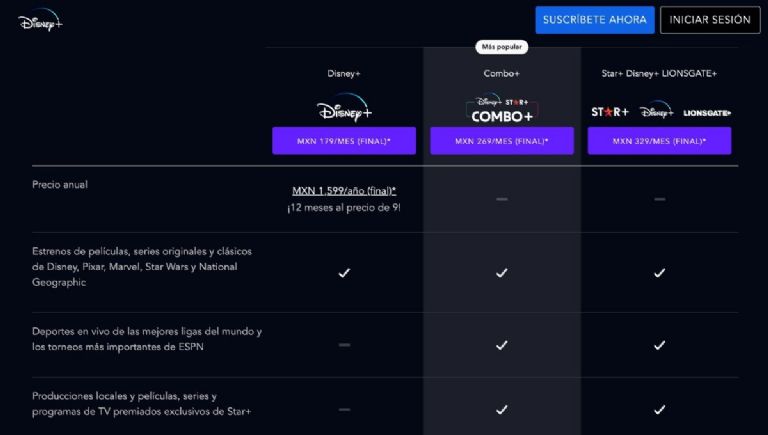The height and width of the screenshot is (435, 768).
Task: Click the Combo+ logo in popular plan column
Action: click(502, 107)
